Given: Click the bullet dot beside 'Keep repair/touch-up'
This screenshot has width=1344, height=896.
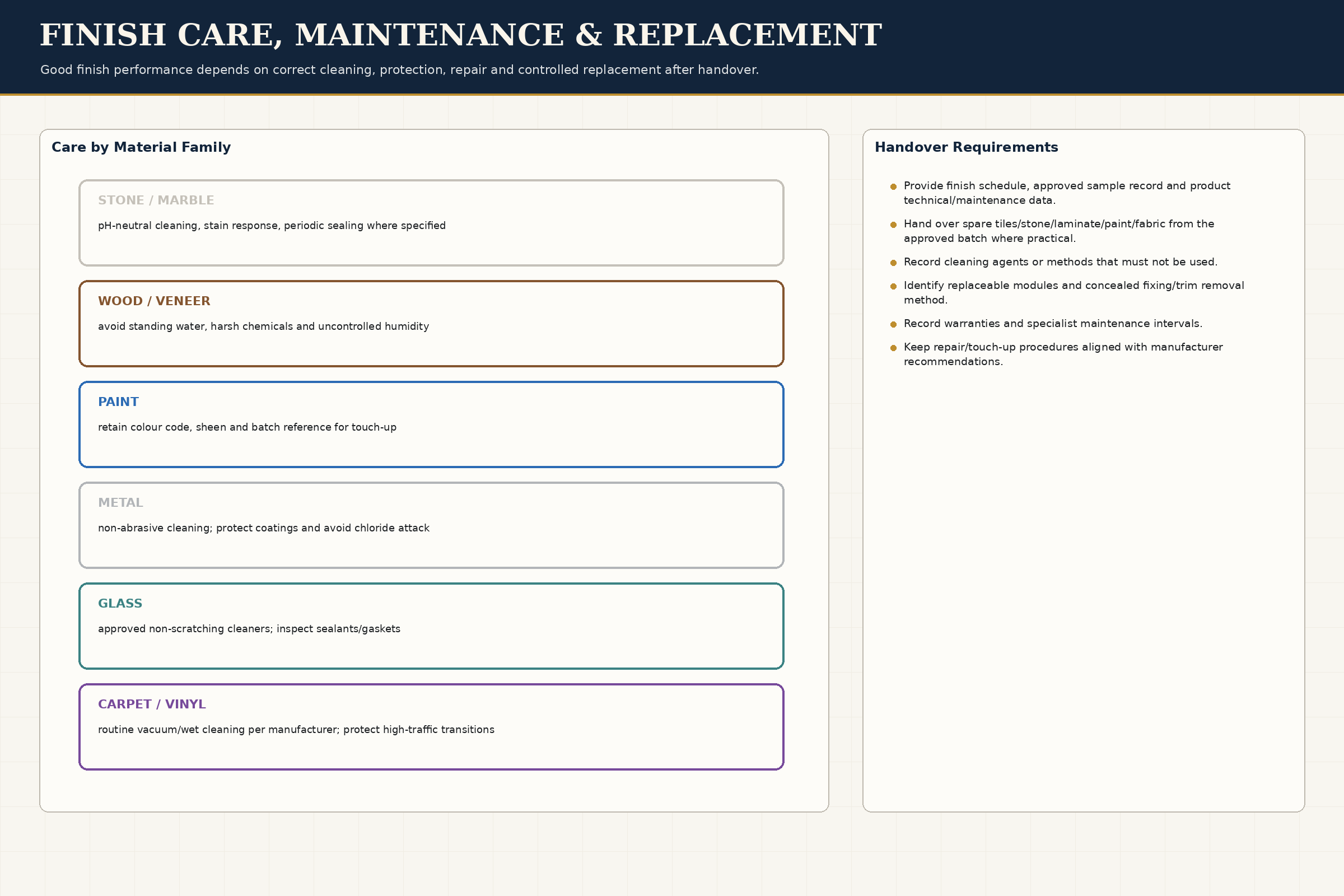Looking at the screenshot, I should click(893, 348).
